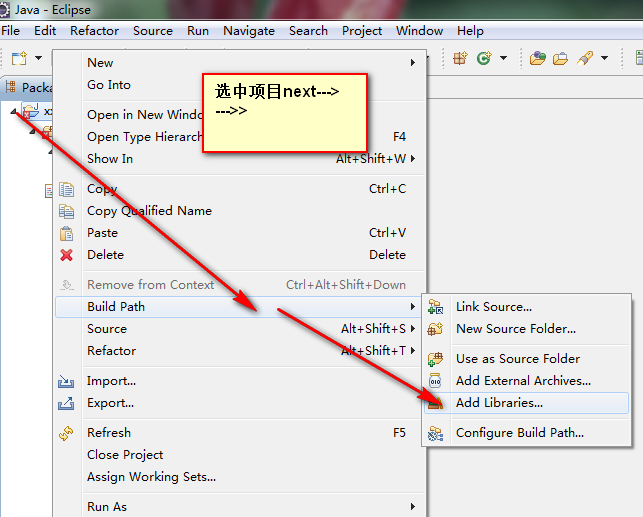Image resolution: width=643 pixels, height=517 pixels.
Task: Click the New Source Folder icon
Action: (436, 329)
